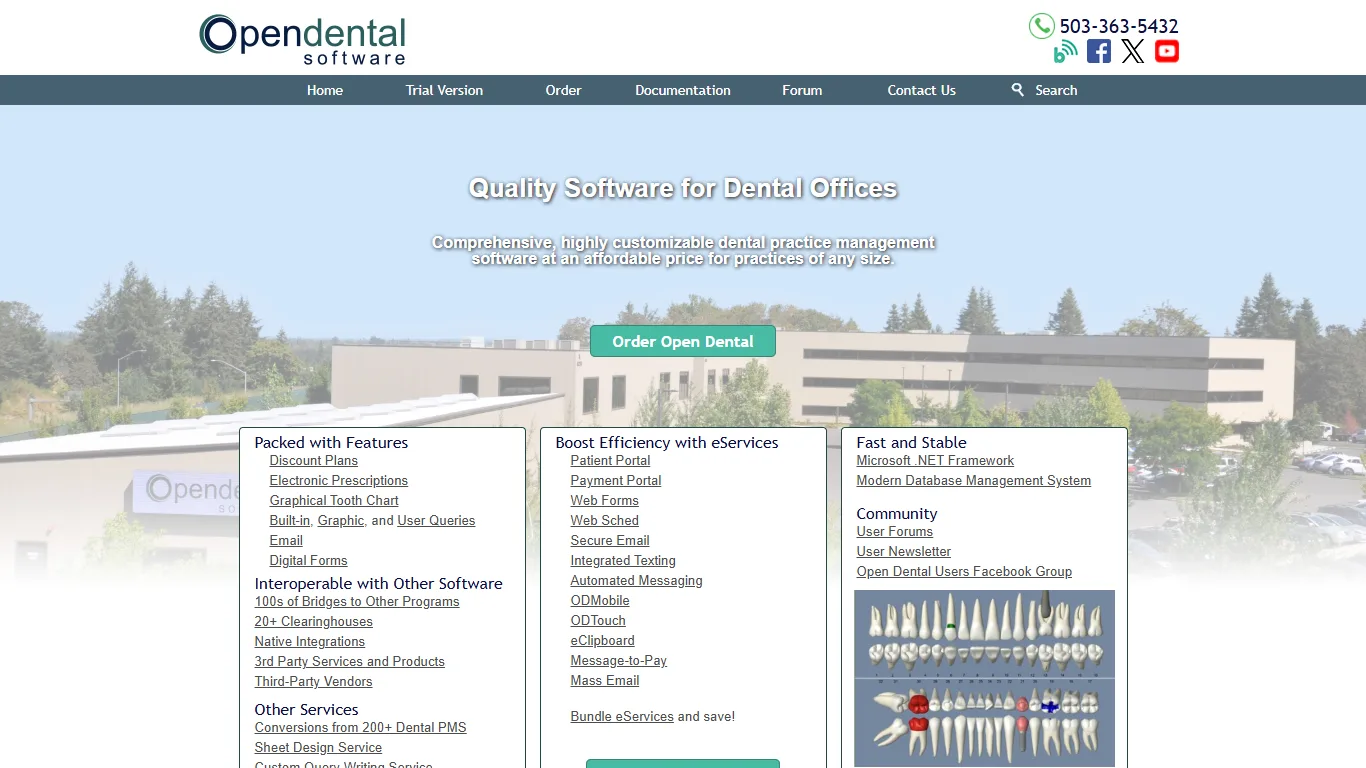Open Digital Forms link

309,561
